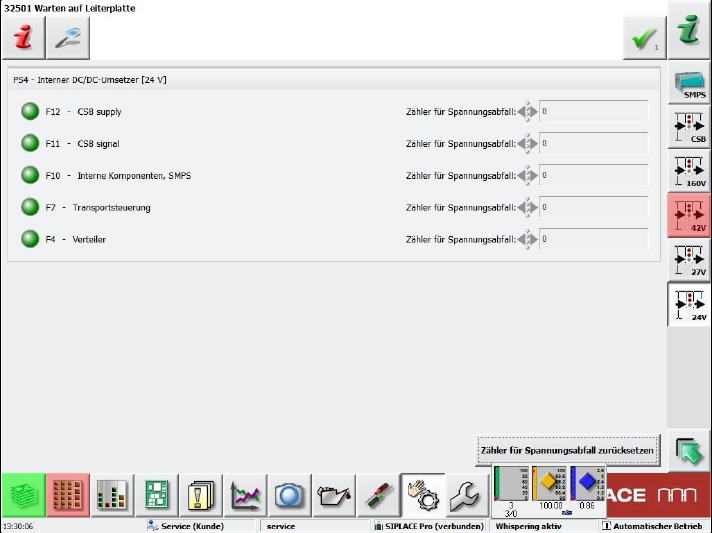This screenshot has width=712, height=533.
Task: Click the stepper arrows for F7 Transportsteuerung
Action: (527, 207)
